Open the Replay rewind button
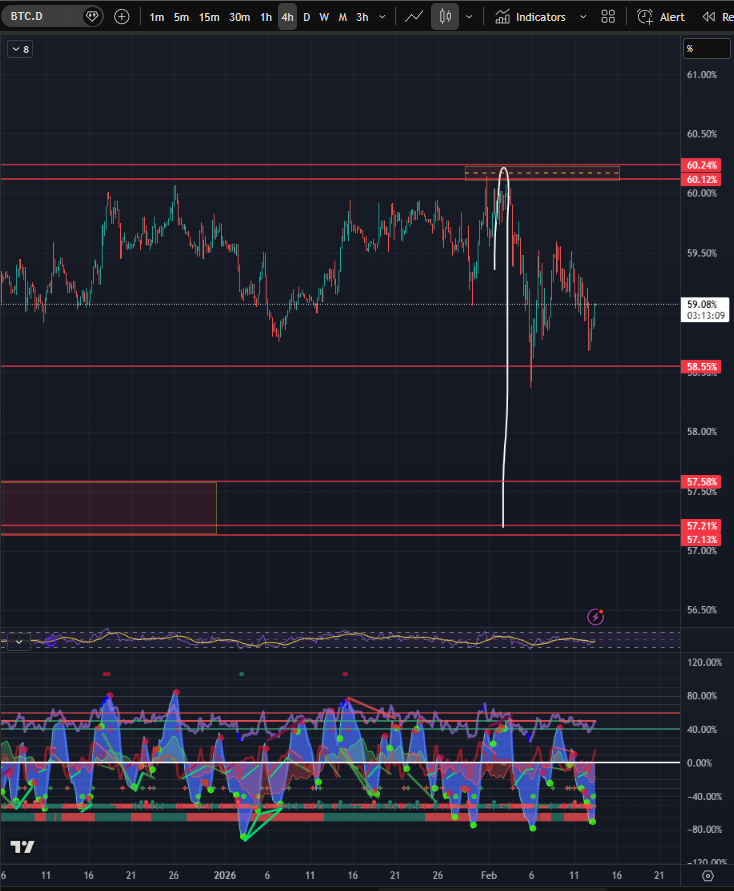734x891 pixels. coord(717,17)
